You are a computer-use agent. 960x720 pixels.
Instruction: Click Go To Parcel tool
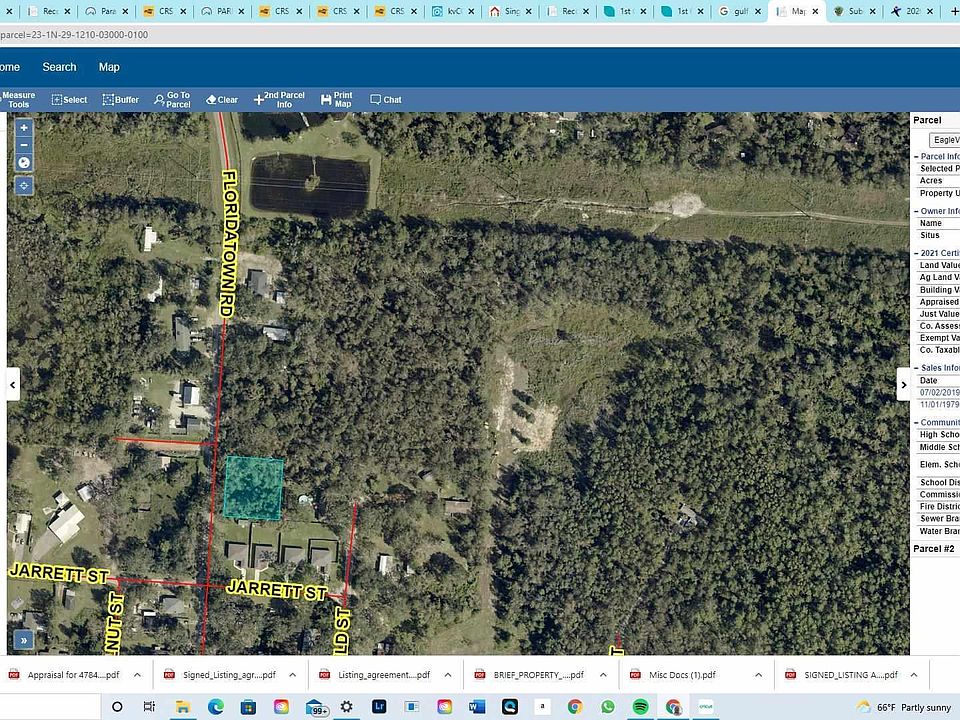coord(172,100)
